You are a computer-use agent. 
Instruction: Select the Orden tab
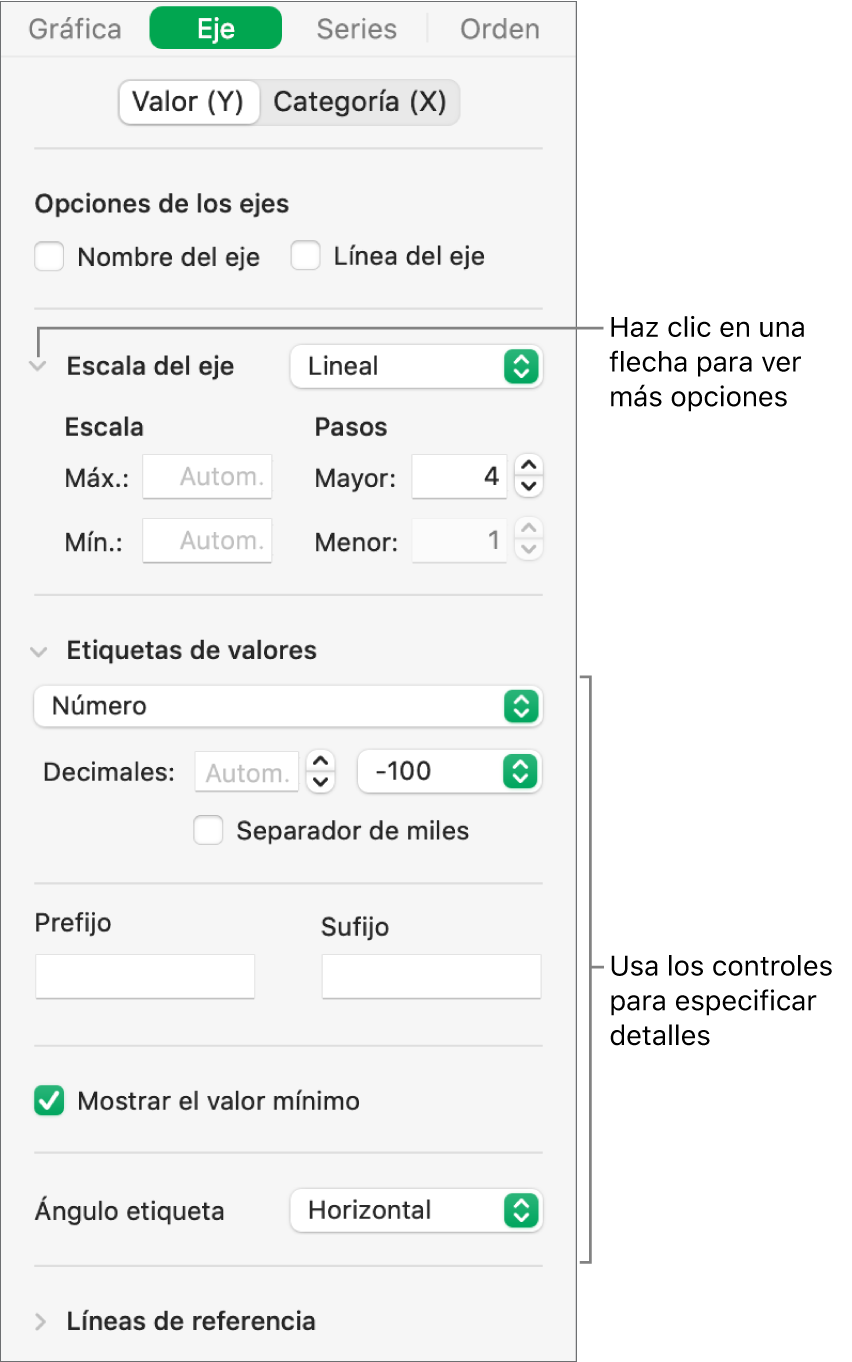499,29
